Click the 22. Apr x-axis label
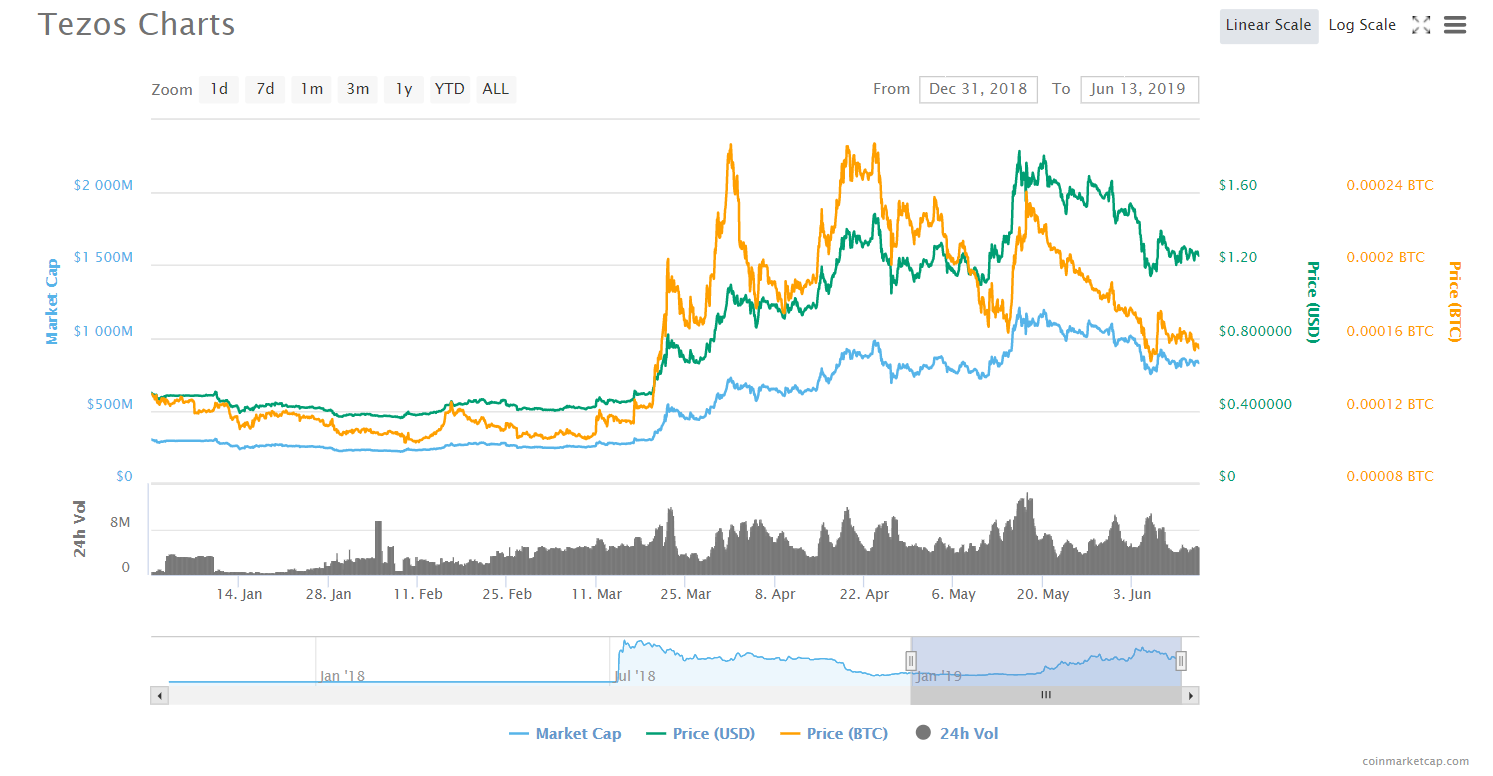Viewport: 1493px width, 776px height. pos(864,594)
